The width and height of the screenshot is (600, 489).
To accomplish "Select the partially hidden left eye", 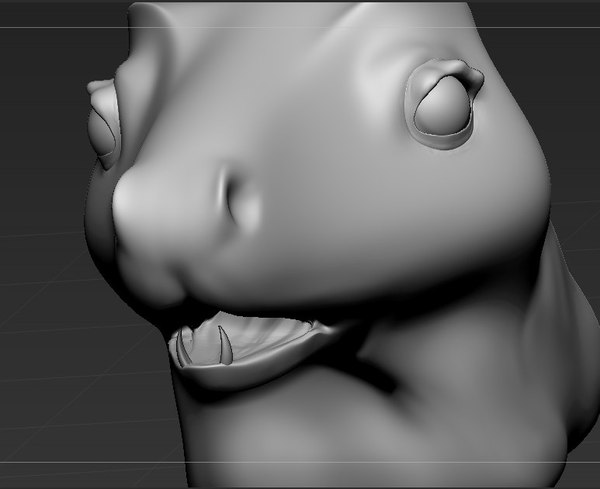I will pyautogui.click(x=100, y=128).
